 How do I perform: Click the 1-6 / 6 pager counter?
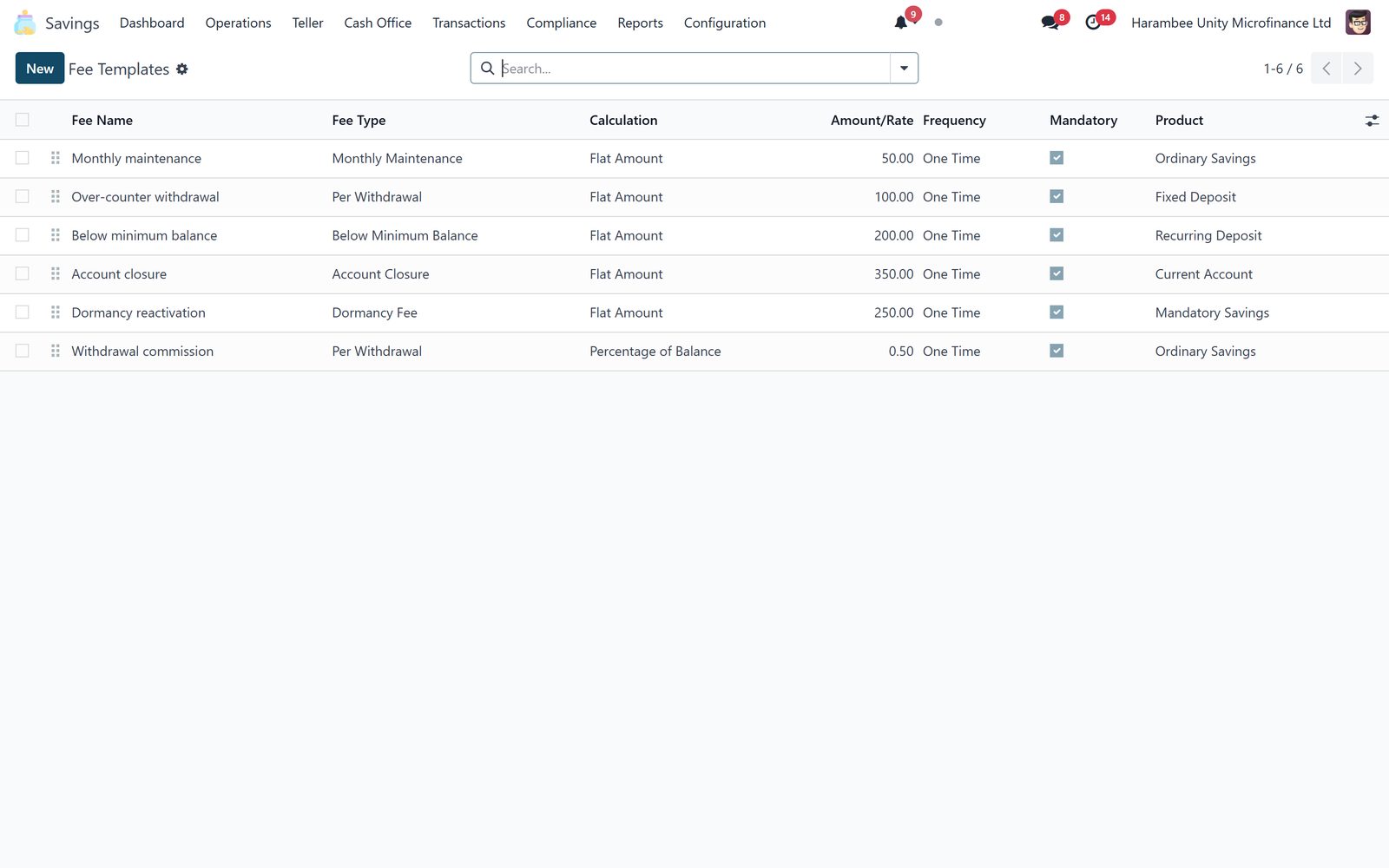tap(1283, 69)
